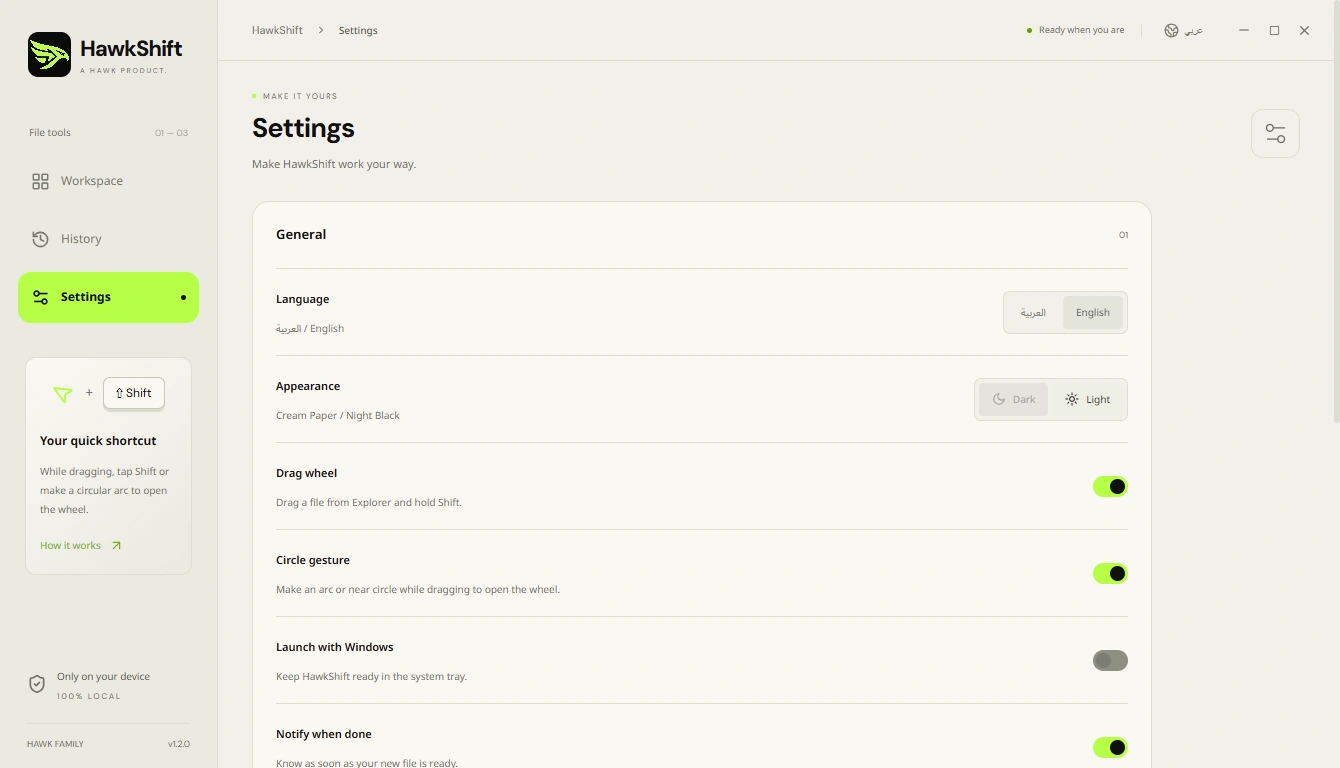1340x768 pixels.
Task: Select the Dark appearance option
Action: (x=1014, y=399)
